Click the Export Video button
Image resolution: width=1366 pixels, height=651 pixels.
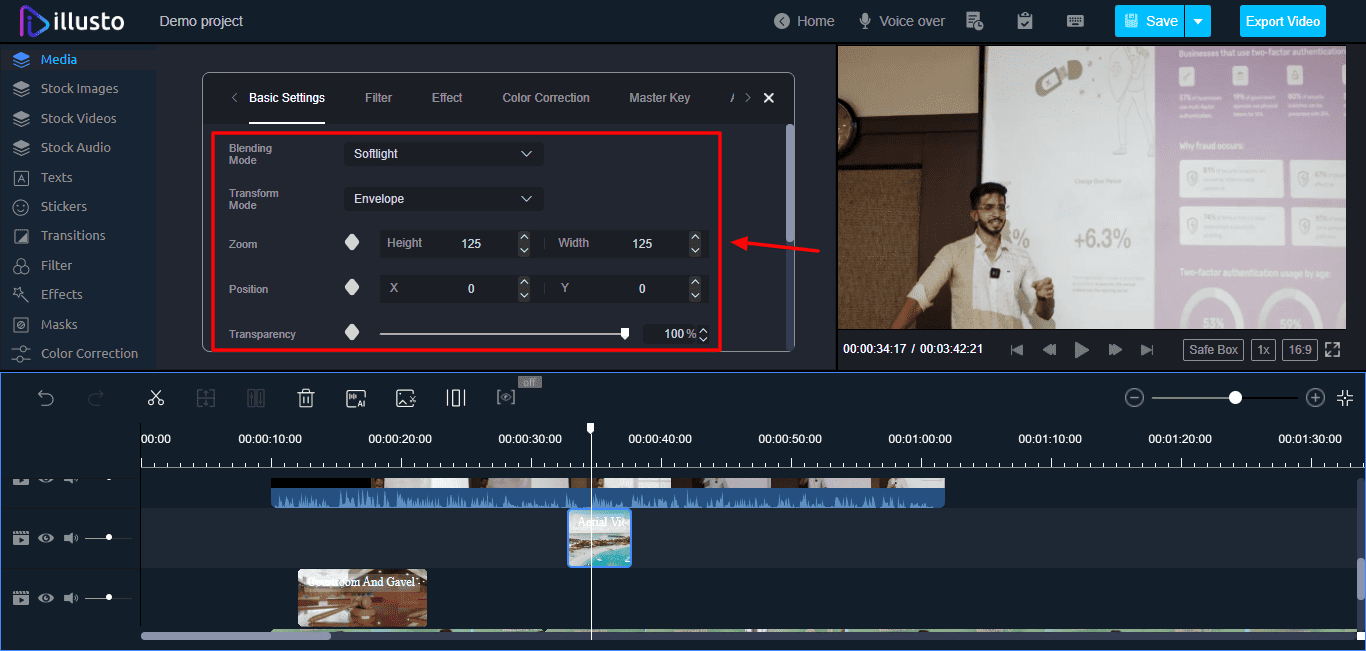click(x=1283, y=21)
